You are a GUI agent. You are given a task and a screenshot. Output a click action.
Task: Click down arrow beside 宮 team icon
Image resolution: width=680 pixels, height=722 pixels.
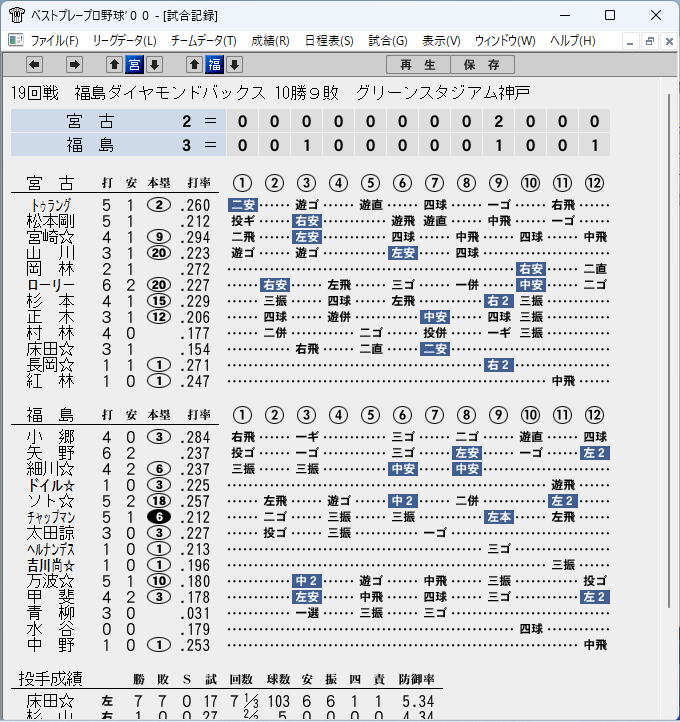pos(155,65)
